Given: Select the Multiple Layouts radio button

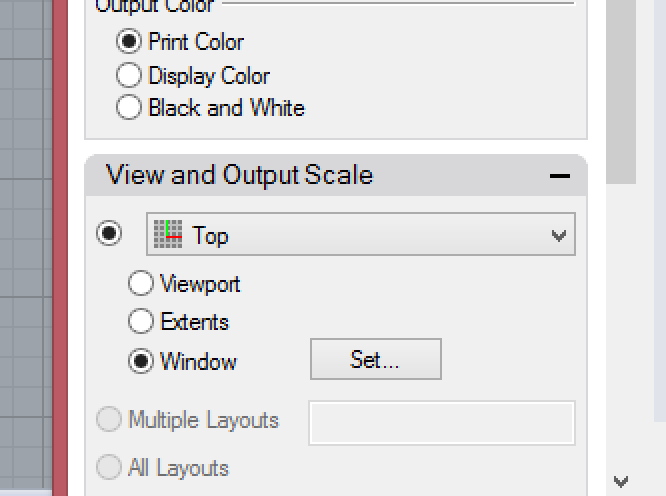Looking at the screenshot, I should tap(109, 420).
